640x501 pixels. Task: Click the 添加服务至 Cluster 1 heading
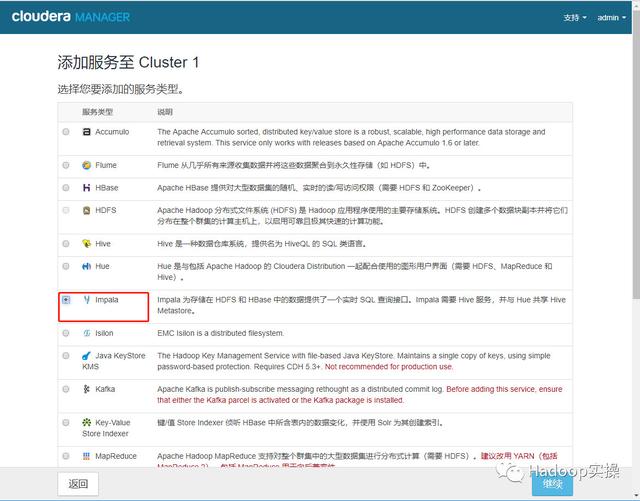tap(128, 62)
